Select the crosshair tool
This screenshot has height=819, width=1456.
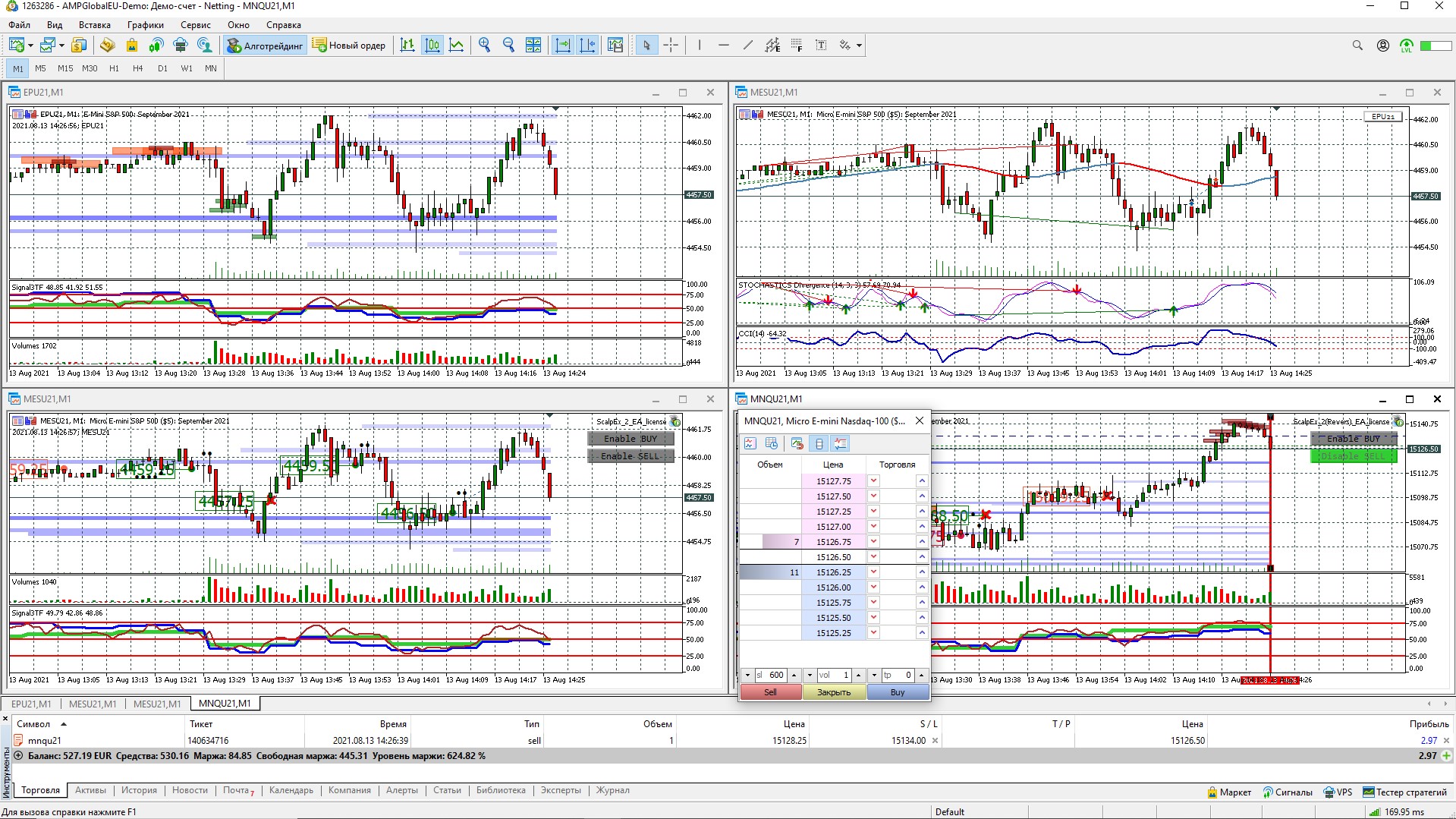[x=671, y=46]
